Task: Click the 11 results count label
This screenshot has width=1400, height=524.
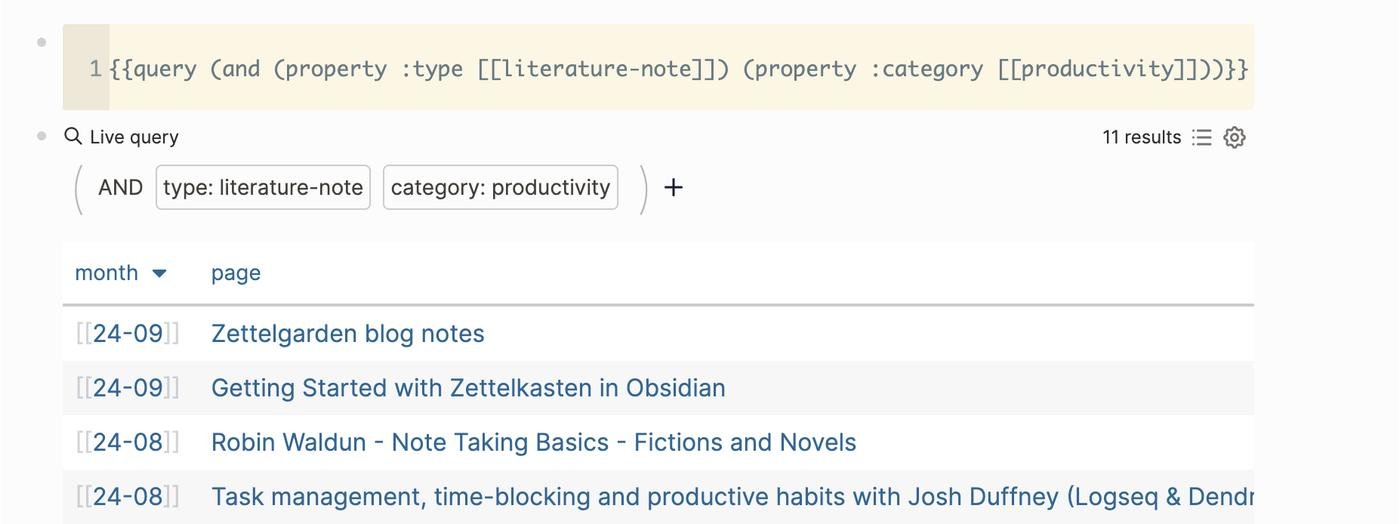Action: click(x=1141, y=138)
